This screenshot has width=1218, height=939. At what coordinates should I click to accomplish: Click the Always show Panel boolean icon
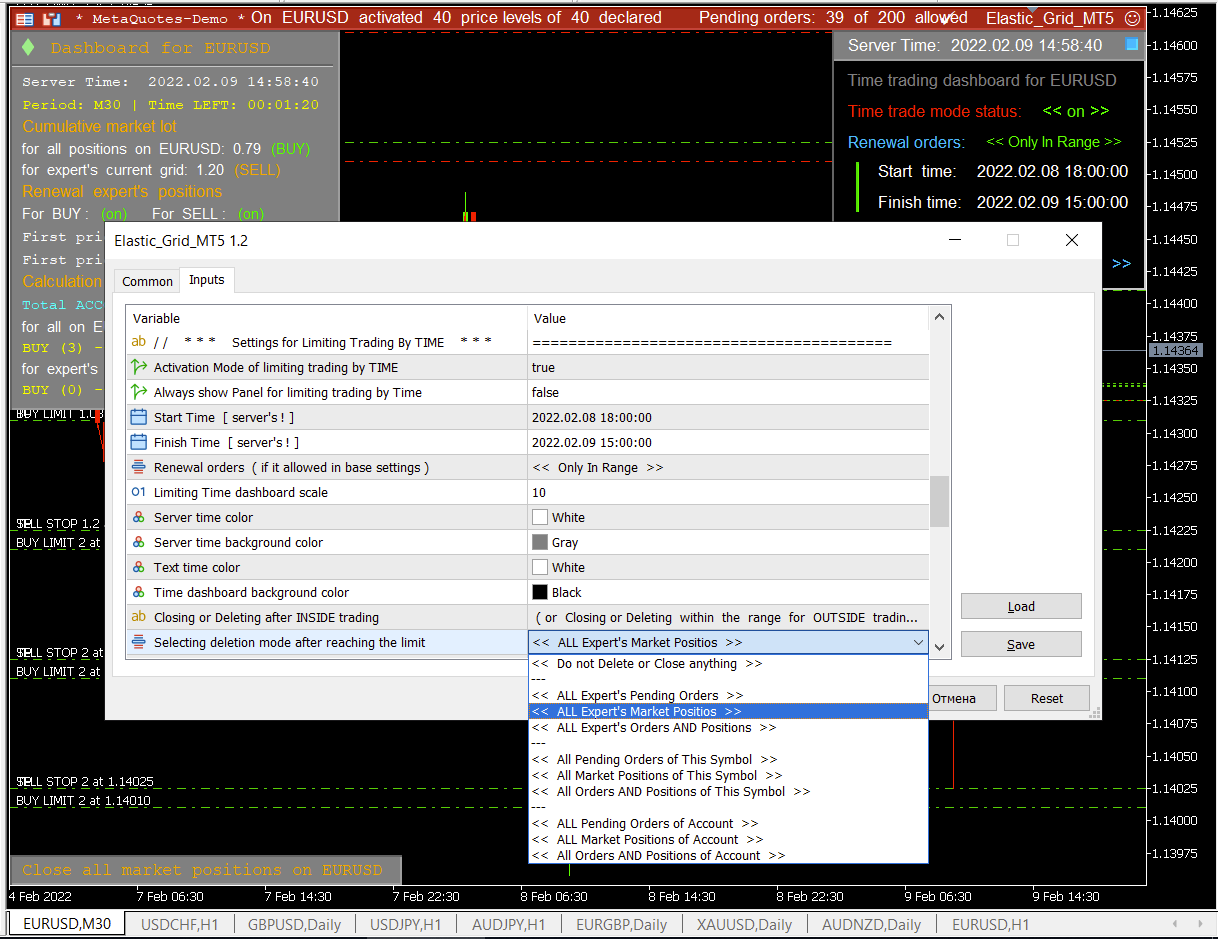coord(139,393)
